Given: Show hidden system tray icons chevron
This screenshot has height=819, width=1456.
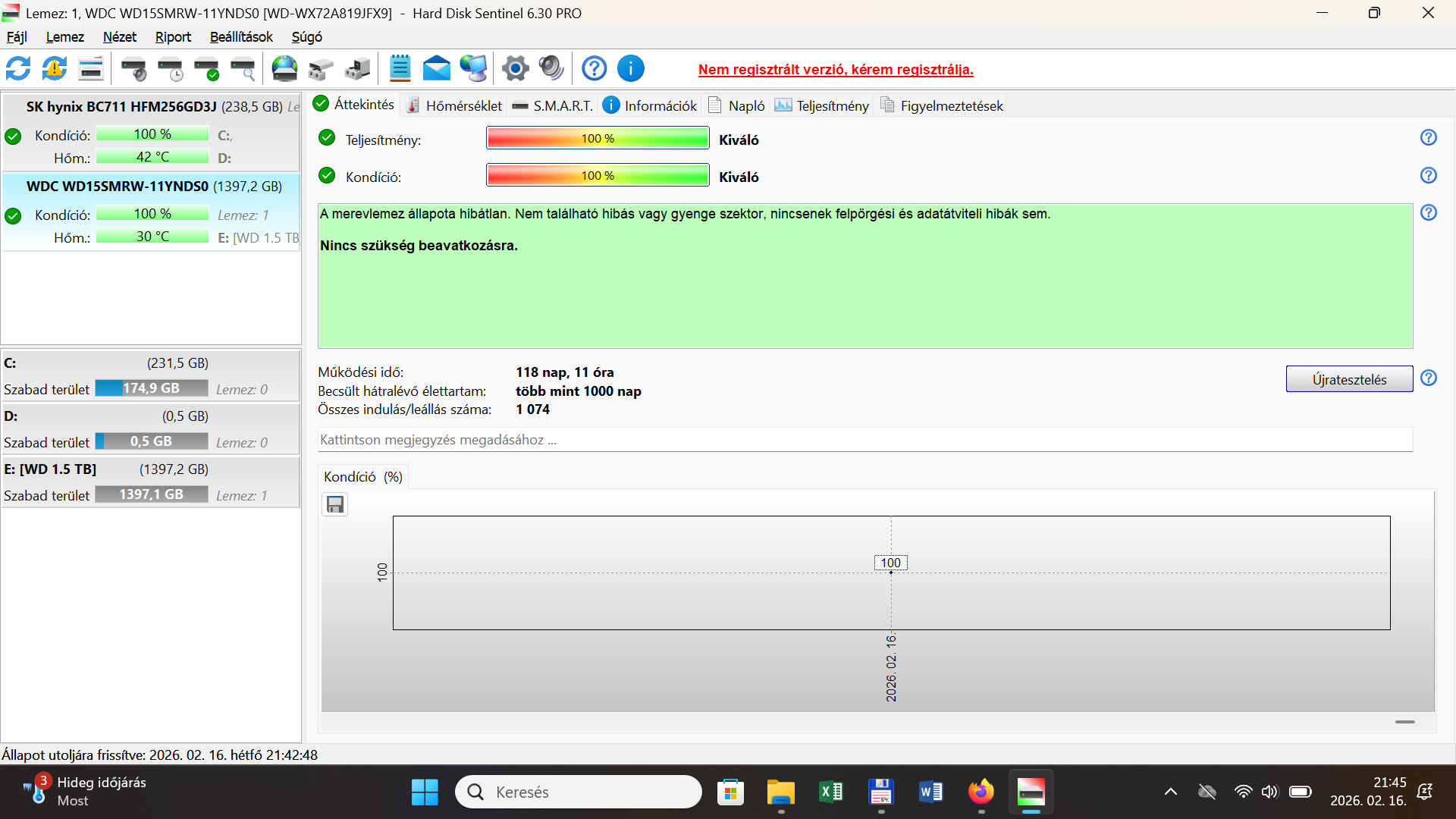Looking at the screenshot, I should [1170, 792].
